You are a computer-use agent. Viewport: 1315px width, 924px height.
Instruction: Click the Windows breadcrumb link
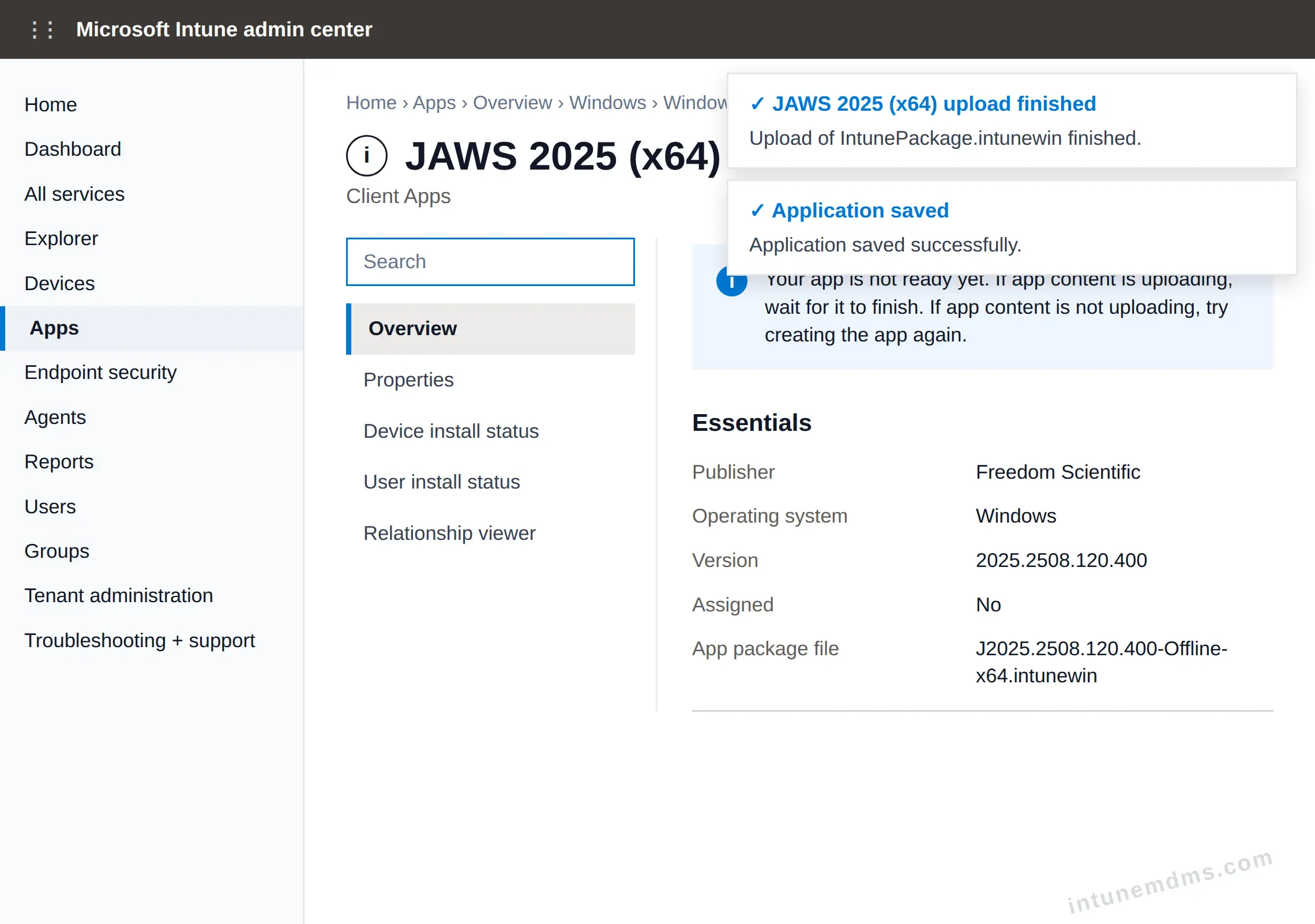(x=608, y=102)
